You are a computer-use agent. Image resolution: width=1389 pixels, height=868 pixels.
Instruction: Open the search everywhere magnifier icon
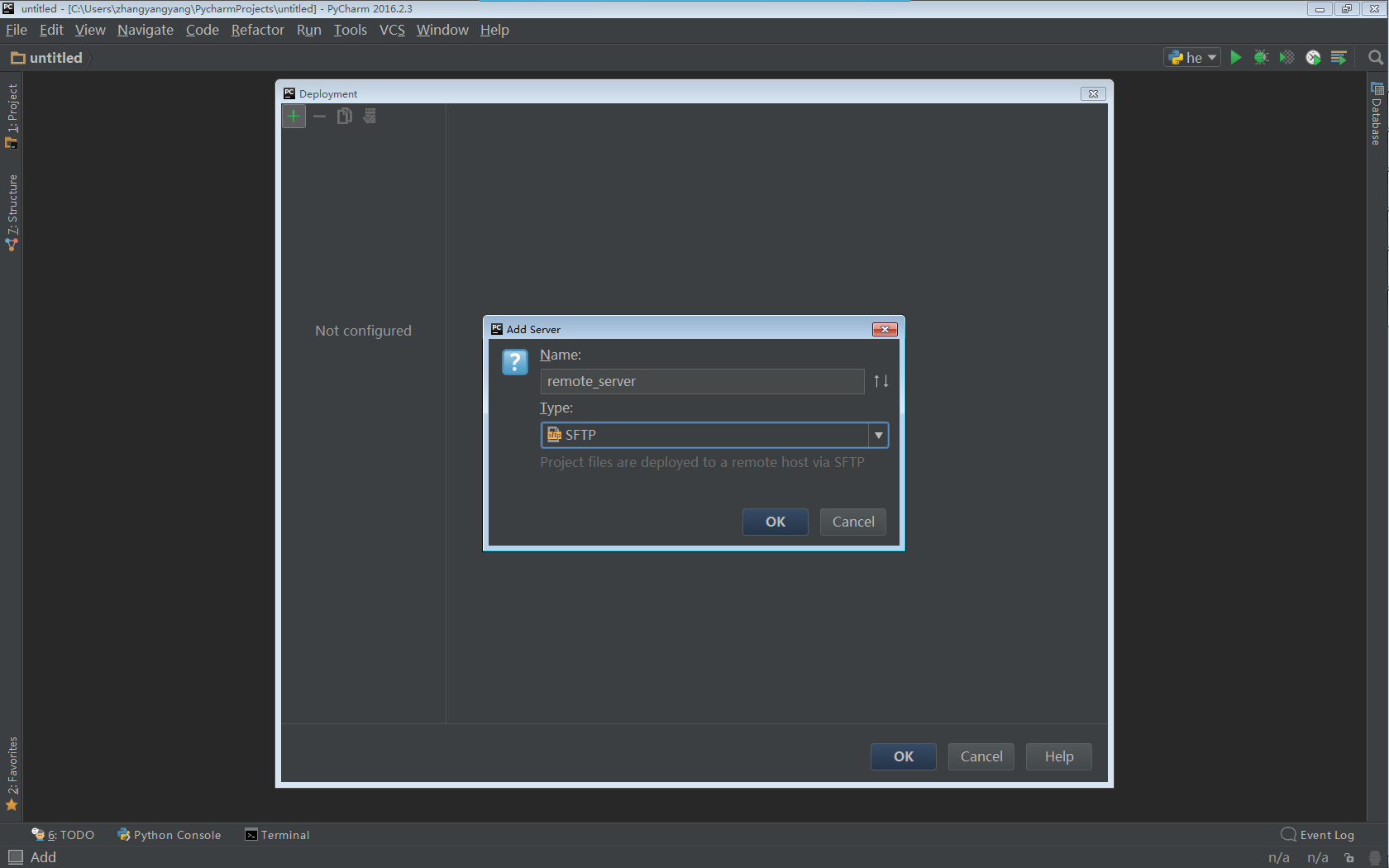(x=1376, y=57)
